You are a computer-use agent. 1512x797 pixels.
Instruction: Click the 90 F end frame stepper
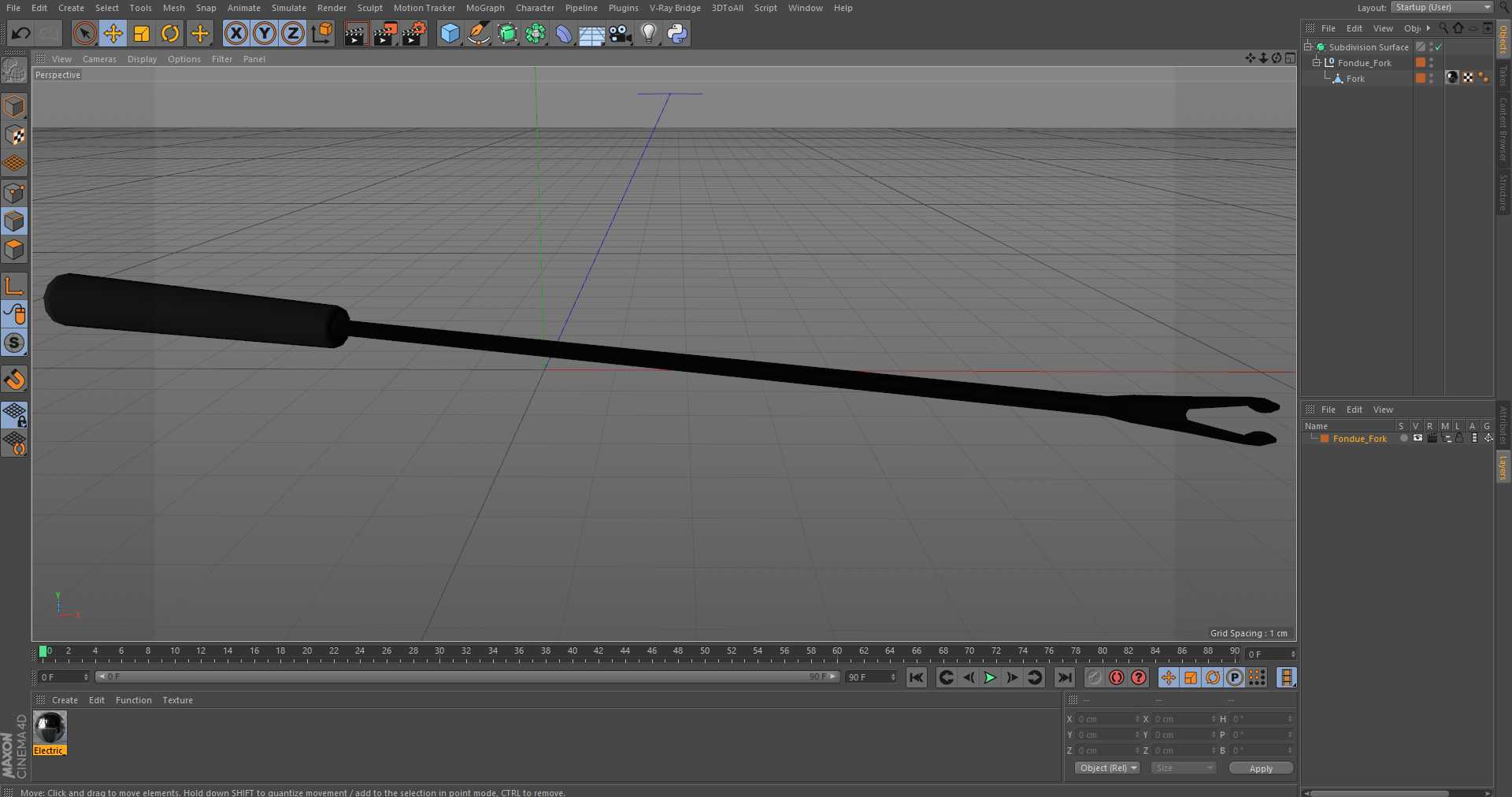click(893, 677)
